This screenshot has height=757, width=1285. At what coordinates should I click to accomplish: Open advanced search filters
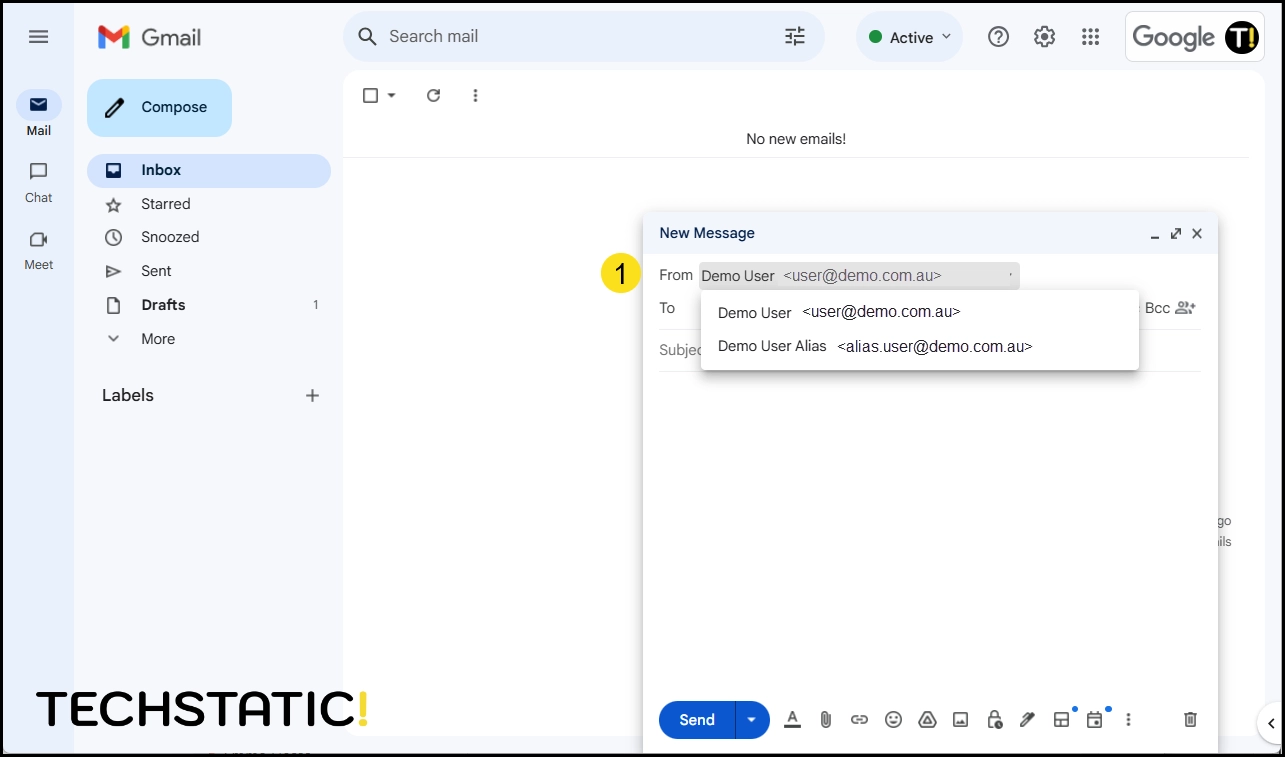tap(795, 36)
